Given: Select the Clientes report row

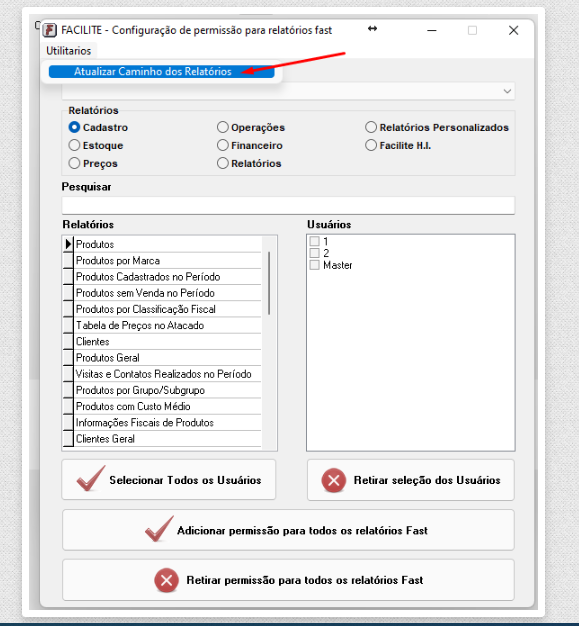Looking at the screenshot, I should (168, 342).
